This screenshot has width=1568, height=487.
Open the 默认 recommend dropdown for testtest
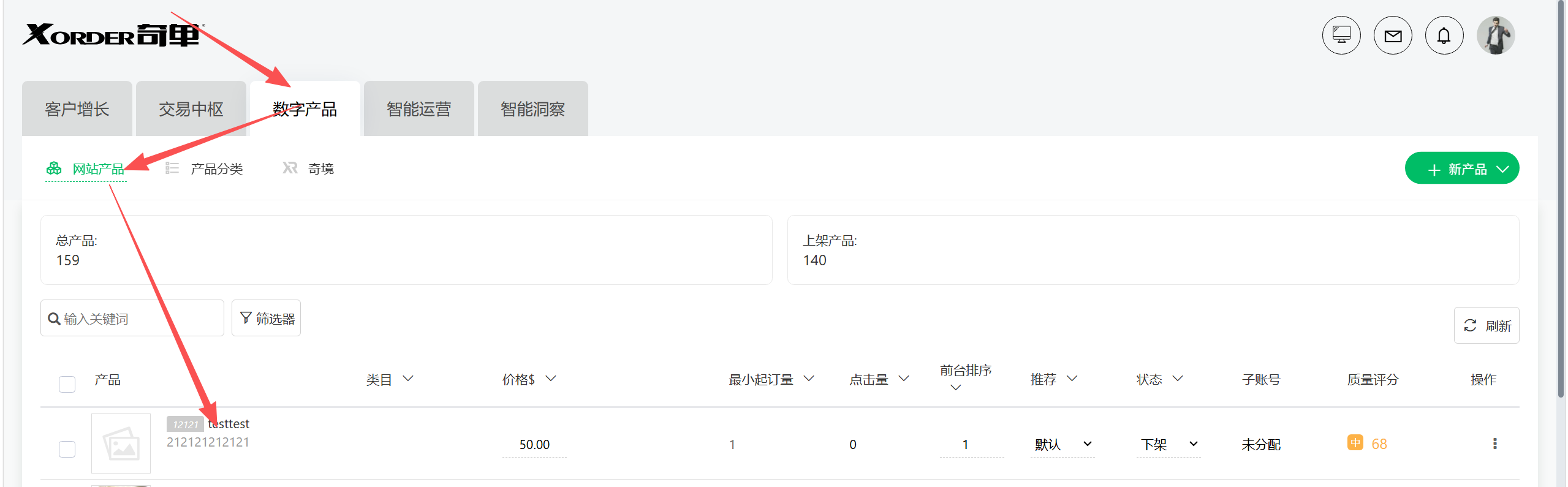[x=1062, y=445]
